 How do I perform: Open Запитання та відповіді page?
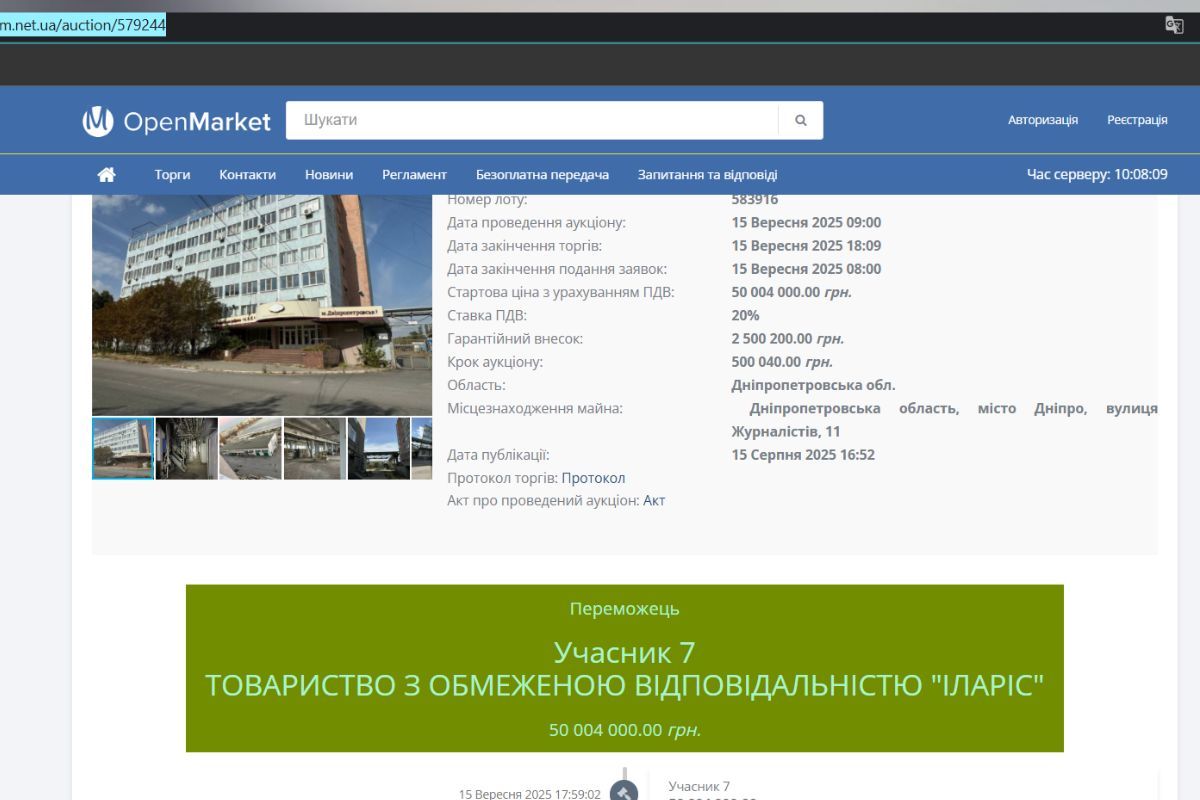707,174
